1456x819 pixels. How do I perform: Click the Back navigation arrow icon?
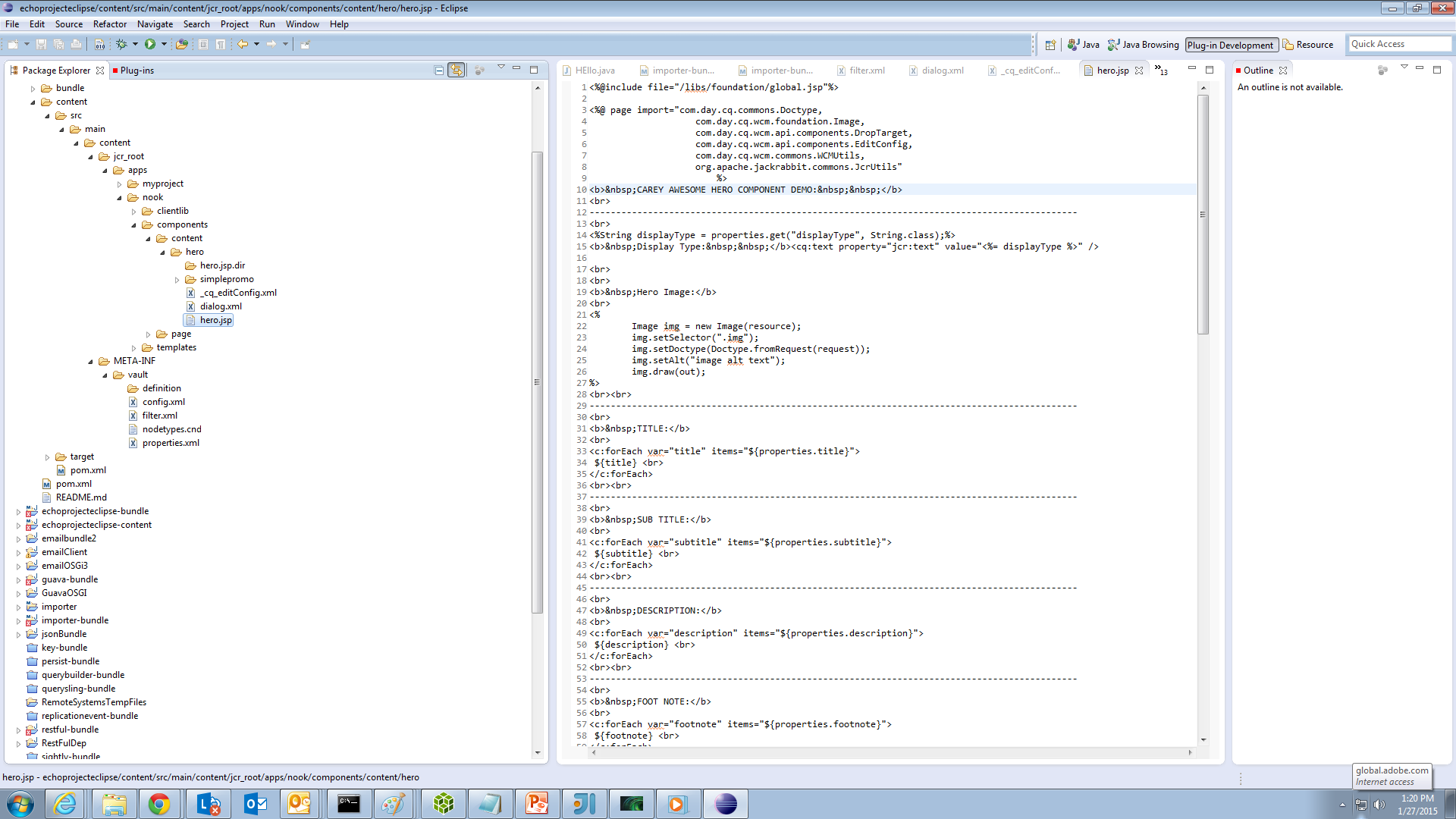click(243, 45)
